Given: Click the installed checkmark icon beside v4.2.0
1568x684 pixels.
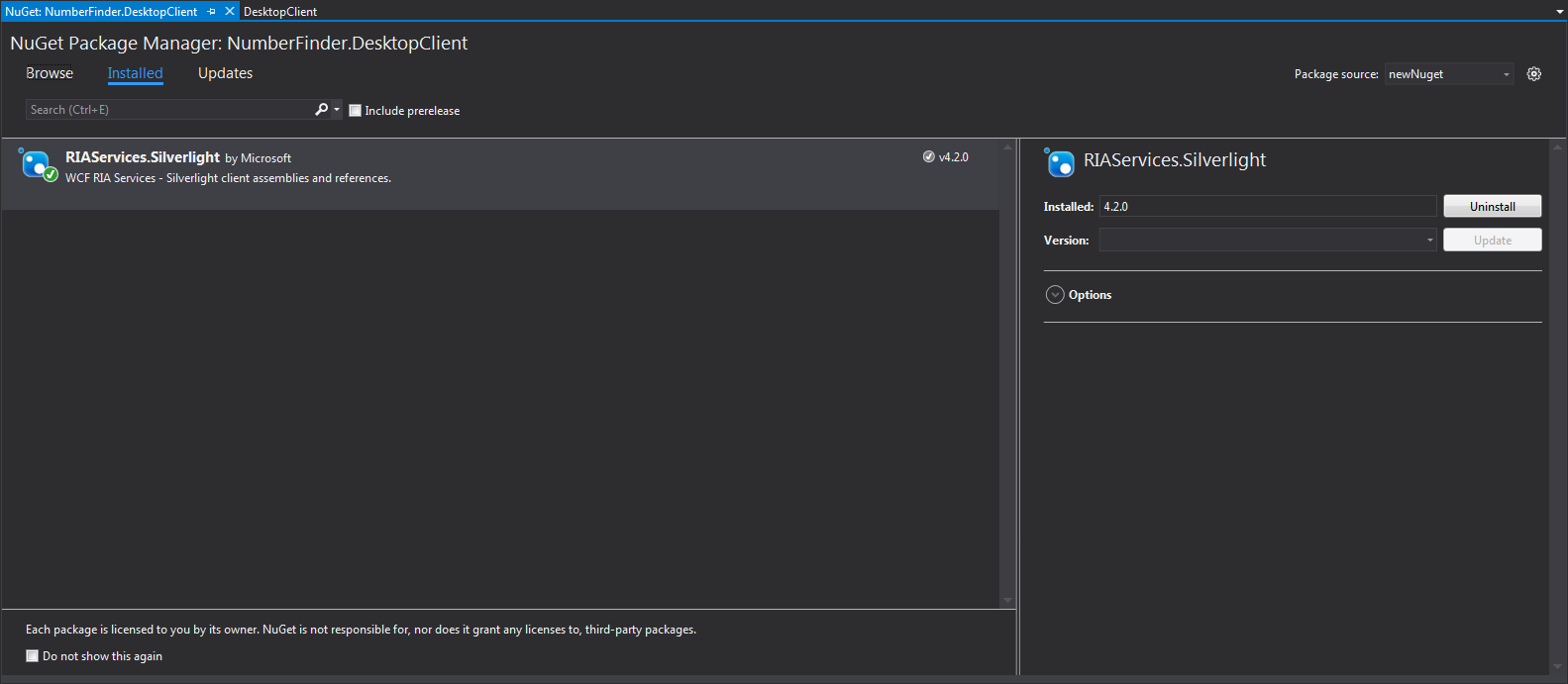Looking at the screenshot, I should (928, 157).
